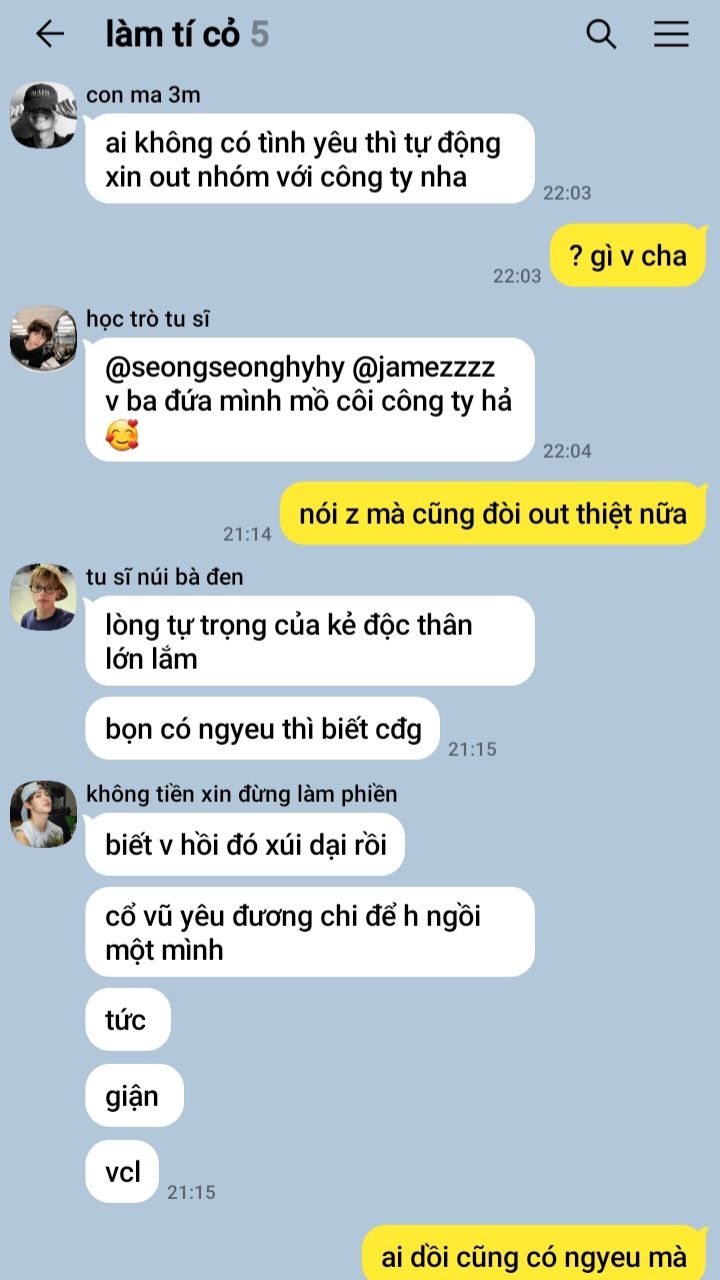Select the 'vcl' message bubble

[x=123, y=1171]
